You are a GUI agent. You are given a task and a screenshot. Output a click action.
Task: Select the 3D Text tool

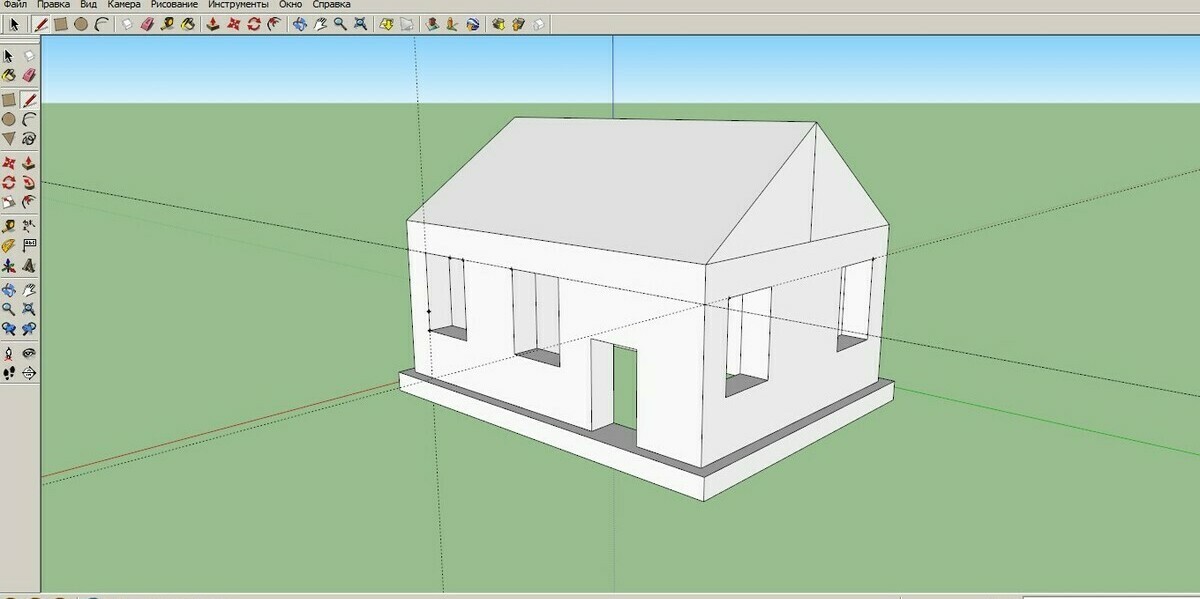29,265
